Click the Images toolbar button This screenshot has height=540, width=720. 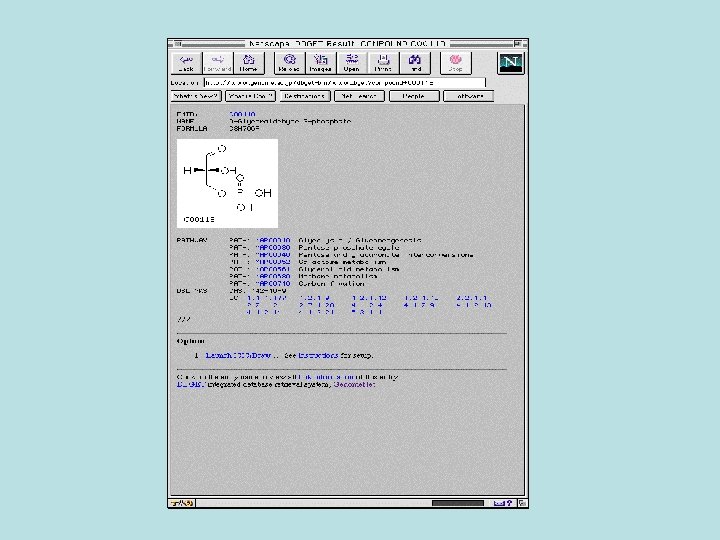point(319,62)
